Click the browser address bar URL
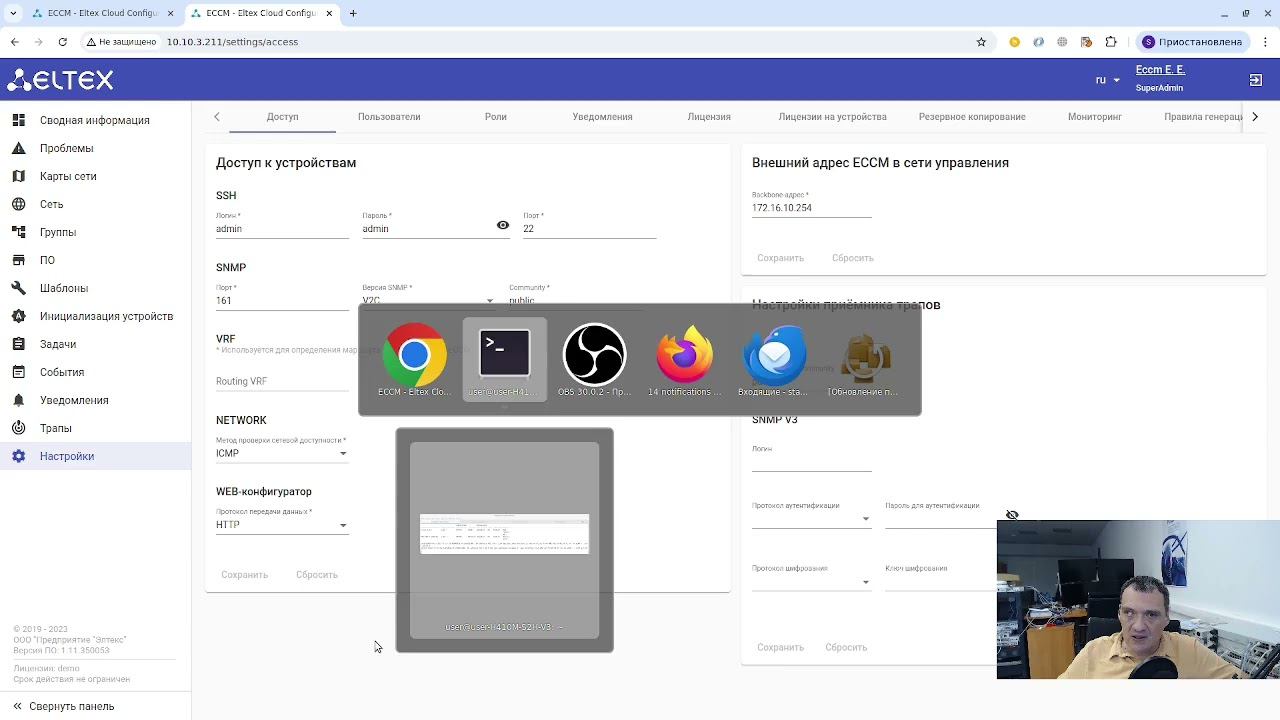Viewport: 1280px width, 720px height. point(232,42)
